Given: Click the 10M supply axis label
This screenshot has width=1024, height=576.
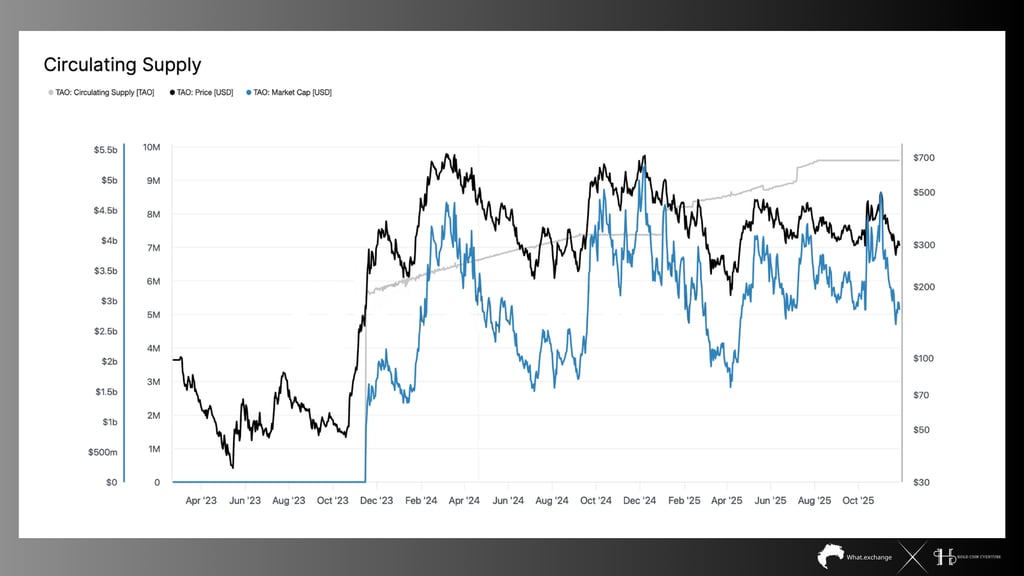Looking at the screenshot, I should [152, 148].
